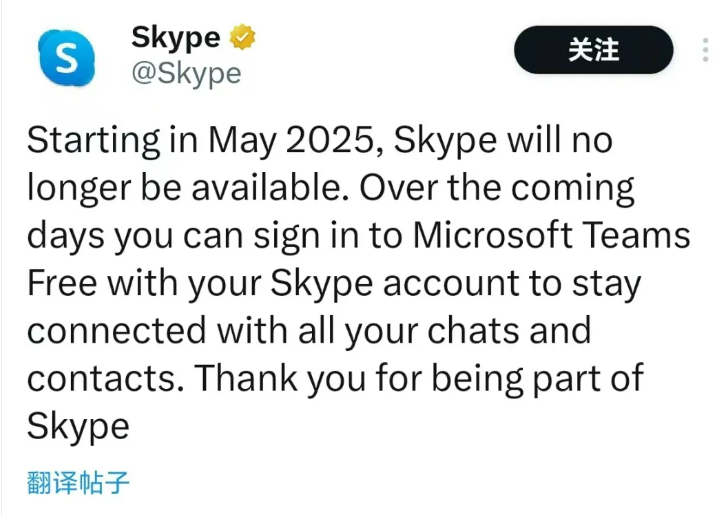Click the white S letter in Skype logo
The height and width of the screenshot is (516, 723).
67,58
